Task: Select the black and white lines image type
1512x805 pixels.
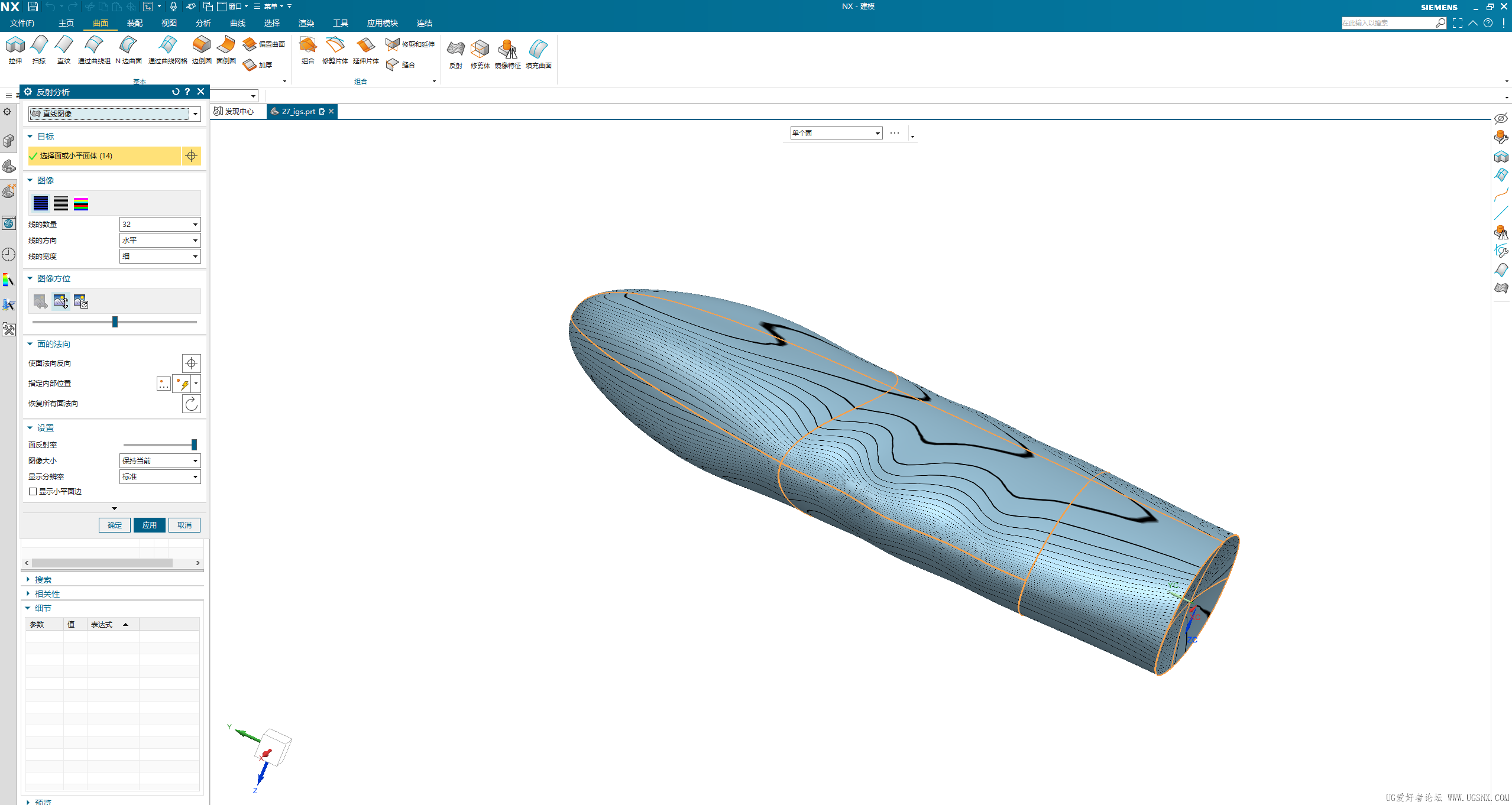Action: [x=61, y=203]
